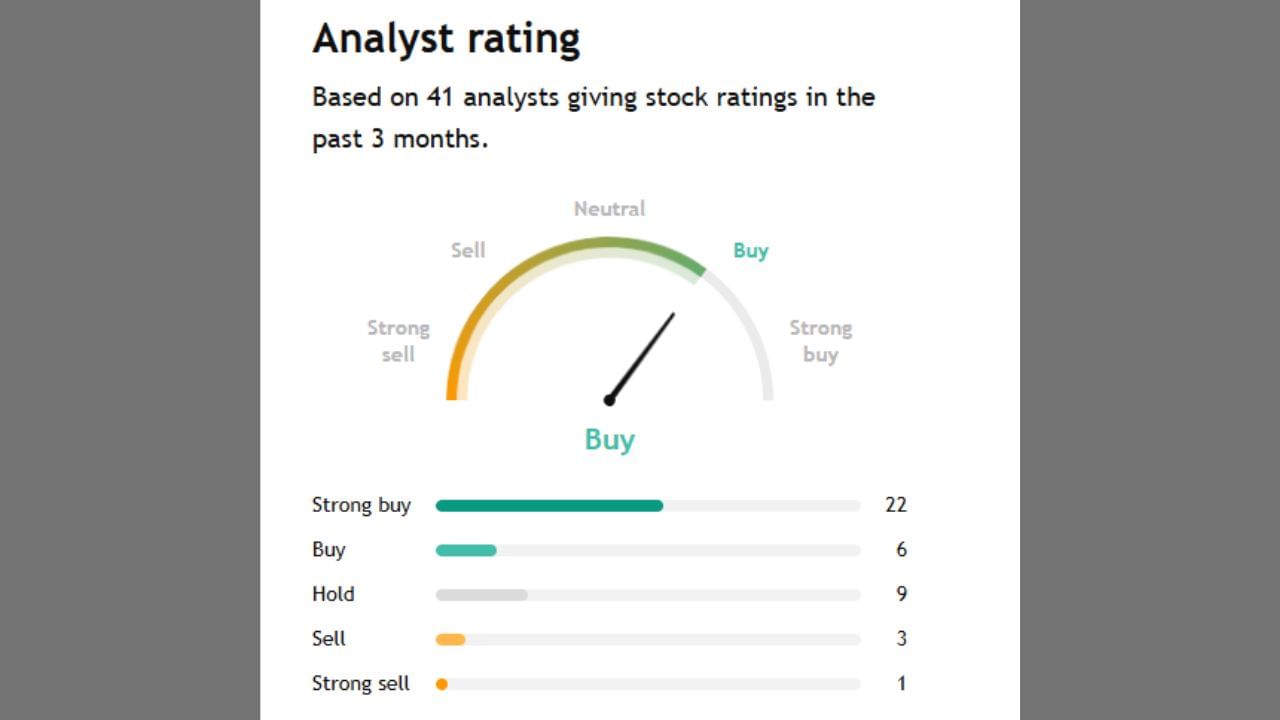Click the Strong buy rating bar
This screenshot has width=1280, height=720.
tap(549, 506)
